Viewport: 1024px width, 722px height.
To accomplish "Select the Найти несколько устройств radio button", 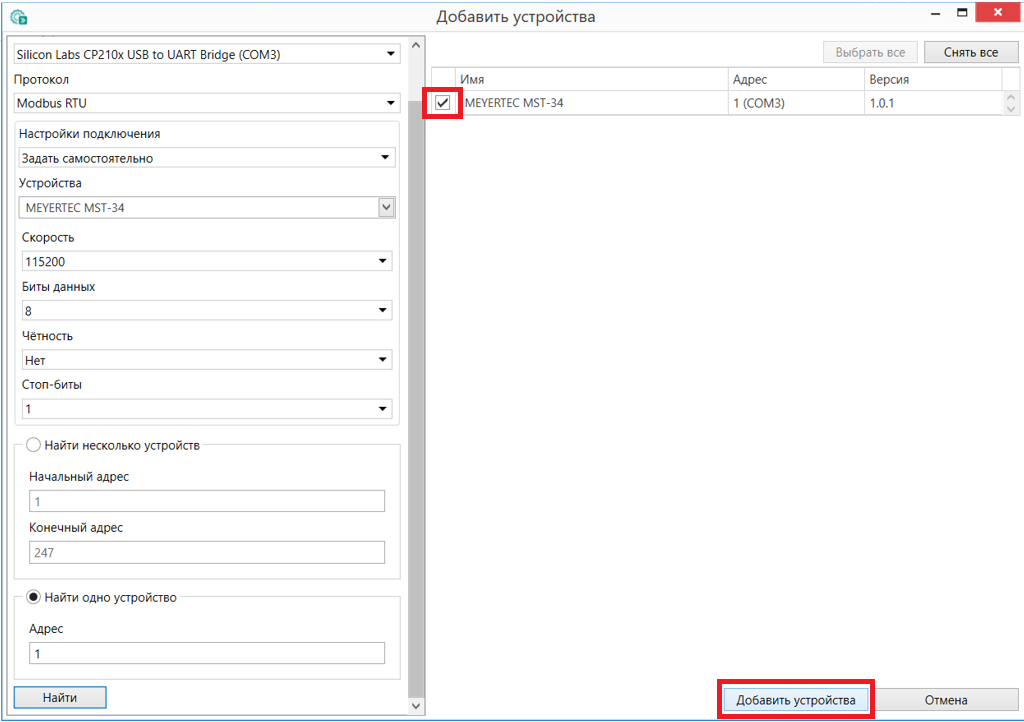I will coord(33,445).
